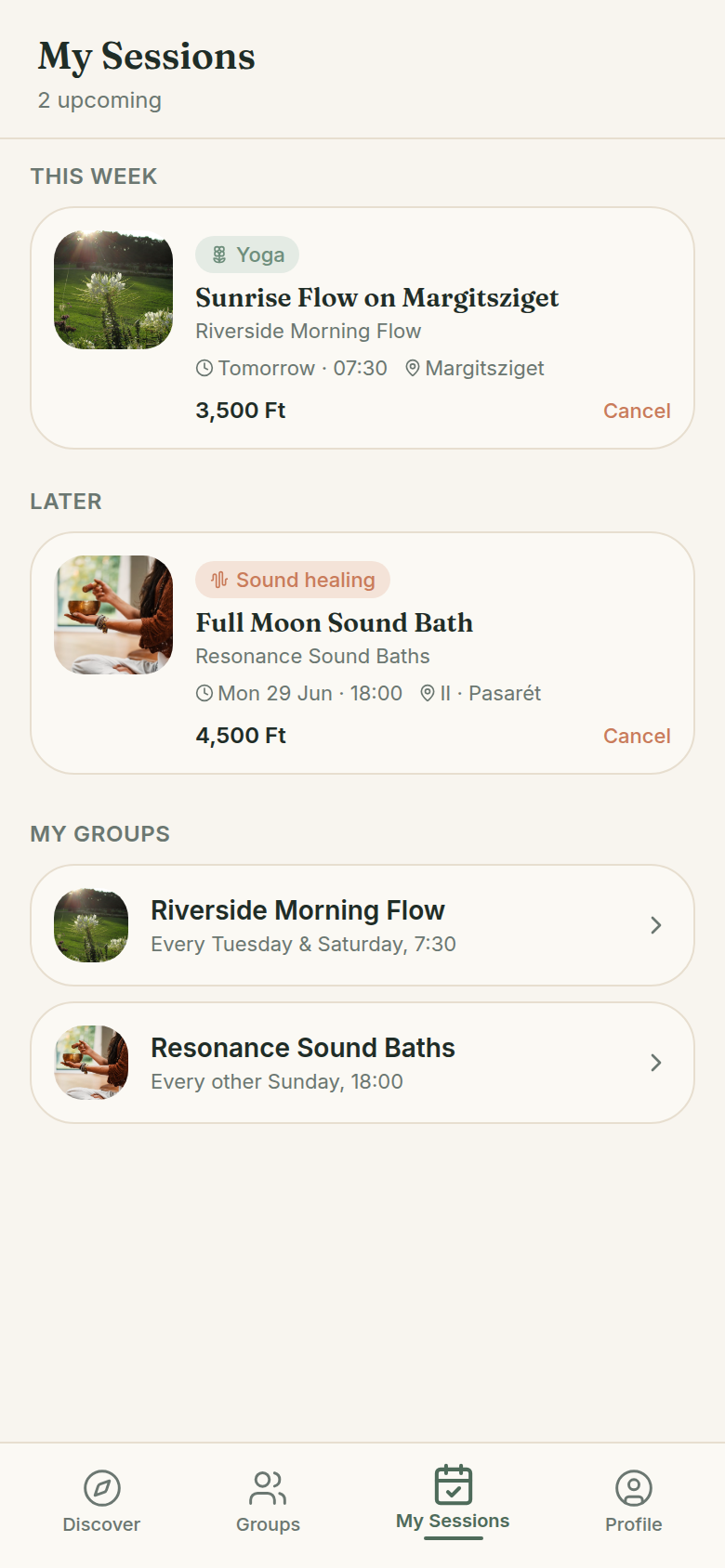Tap the location pin next to Margitsziget
The height and width of the screenshot is (1568, 725).
coord(413,368)
